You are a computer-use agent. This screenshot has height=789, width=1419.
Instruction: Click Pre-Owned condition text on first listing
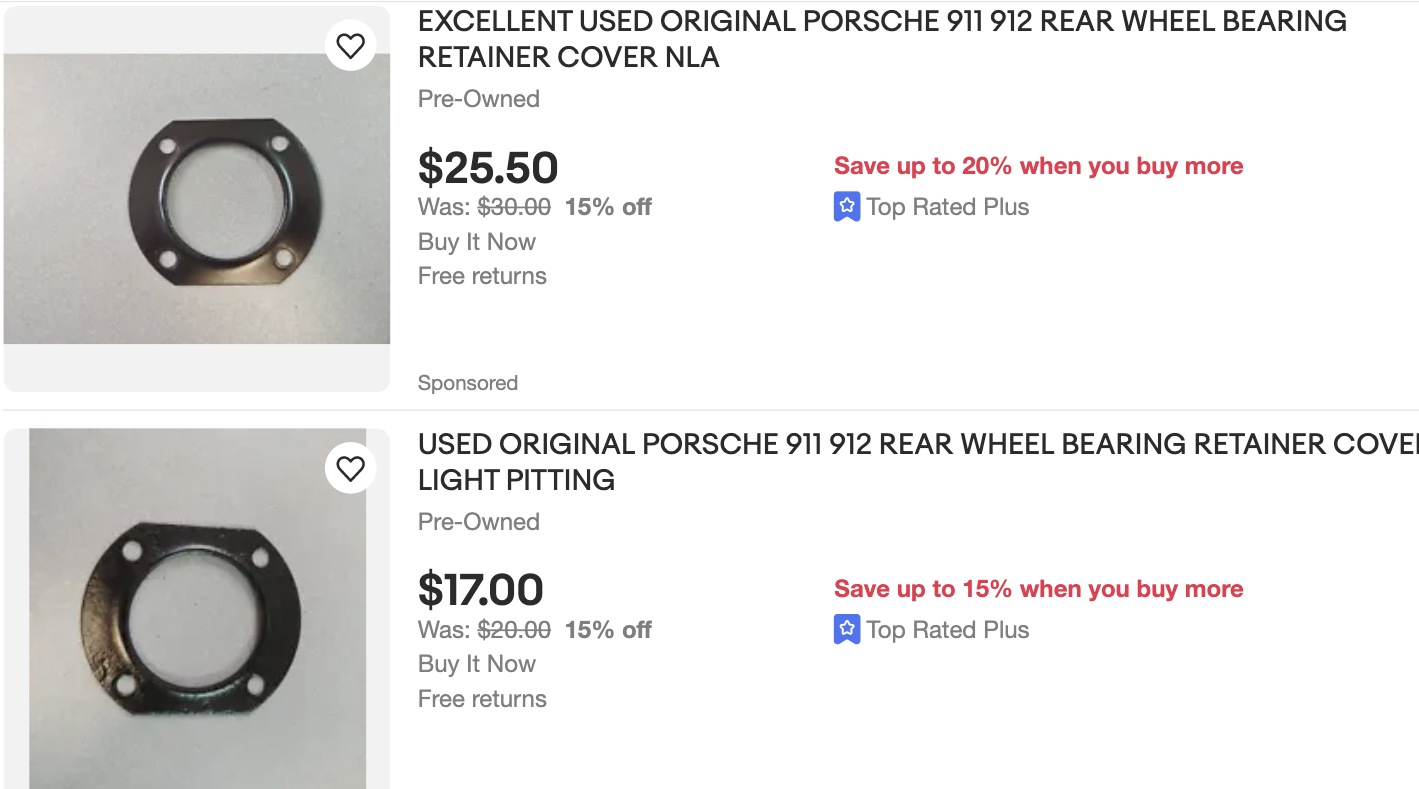pos(479,99)
